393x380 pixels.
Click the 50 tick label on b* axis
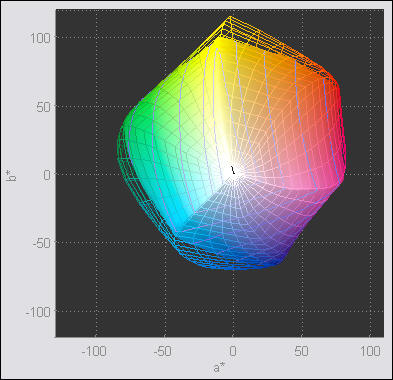44,107
